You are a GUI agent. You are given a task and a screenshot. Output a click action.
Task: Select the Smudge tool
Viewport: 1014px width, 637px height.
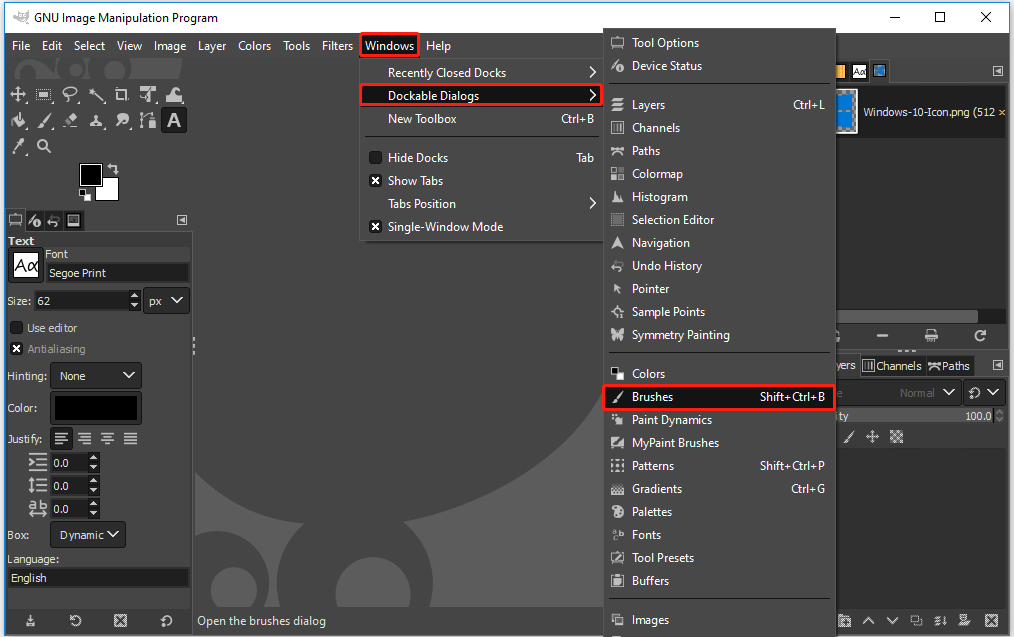(122, 120)
